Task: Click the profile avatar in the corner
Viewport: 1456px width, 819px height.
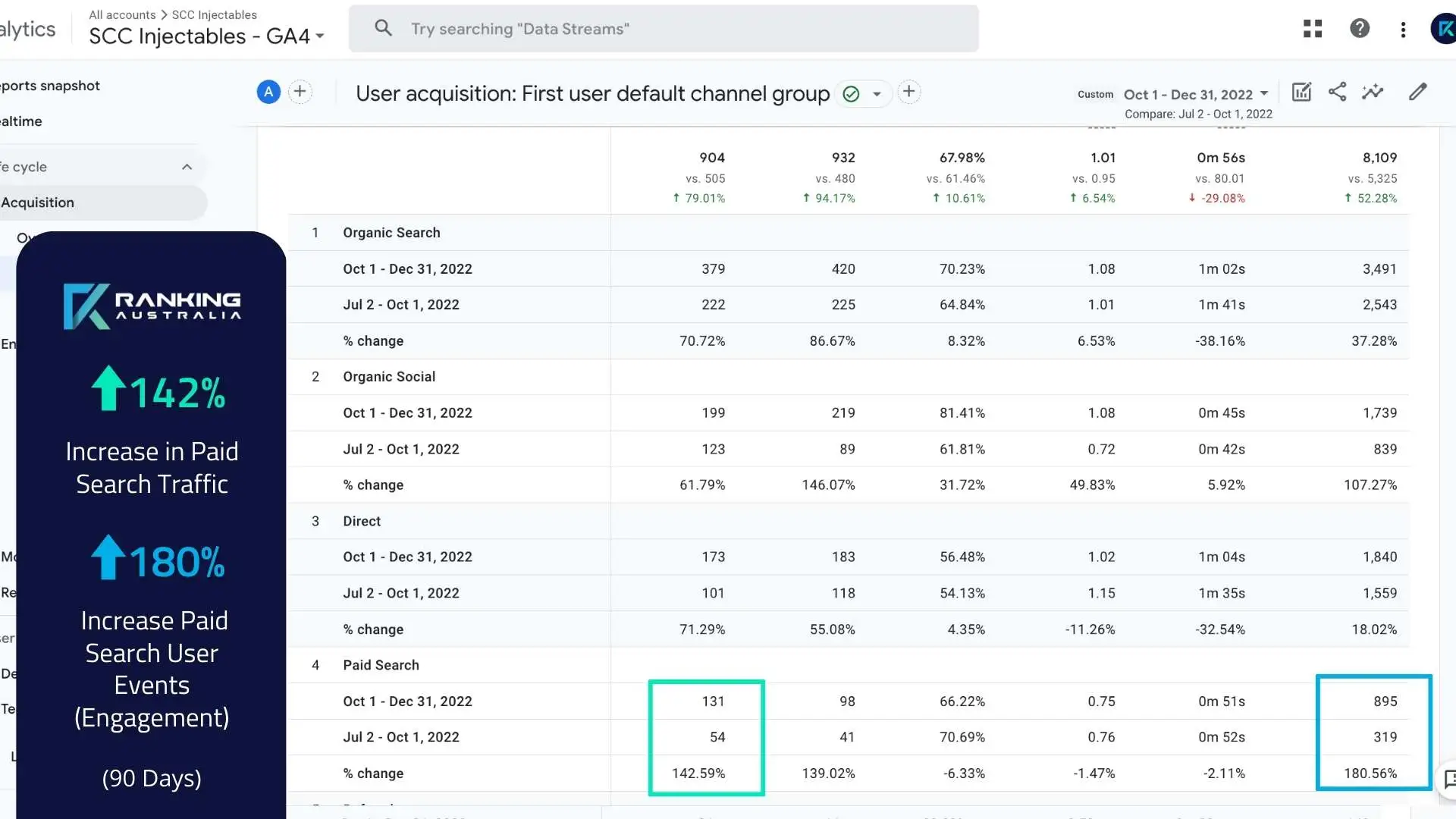Action: pos(1443,29)
